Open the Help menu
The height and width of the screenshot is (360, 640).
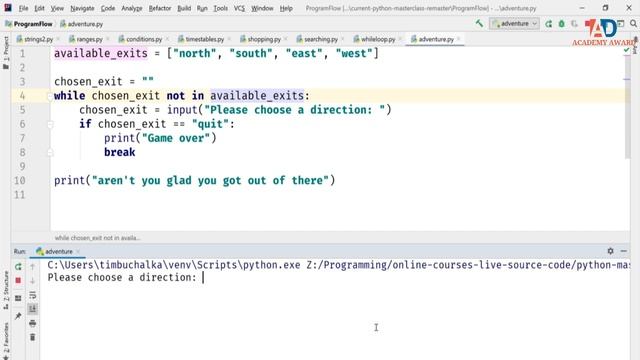point(286,8)
